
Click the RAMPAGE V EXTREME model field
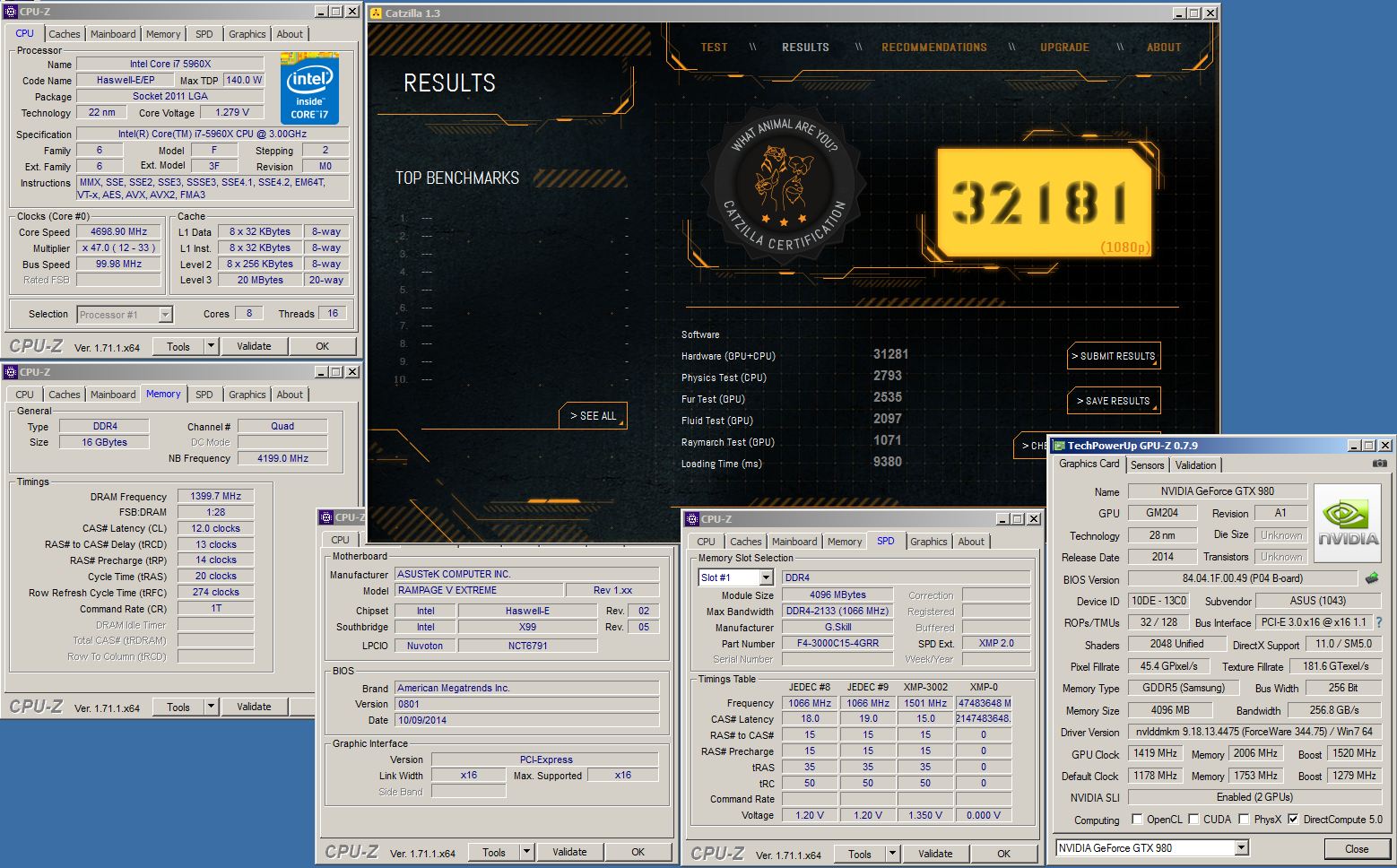478,590
